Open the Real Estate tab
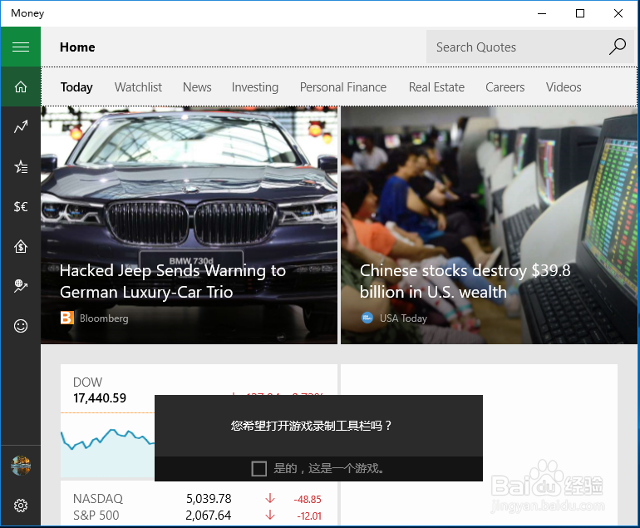 [x=437, y=87]
